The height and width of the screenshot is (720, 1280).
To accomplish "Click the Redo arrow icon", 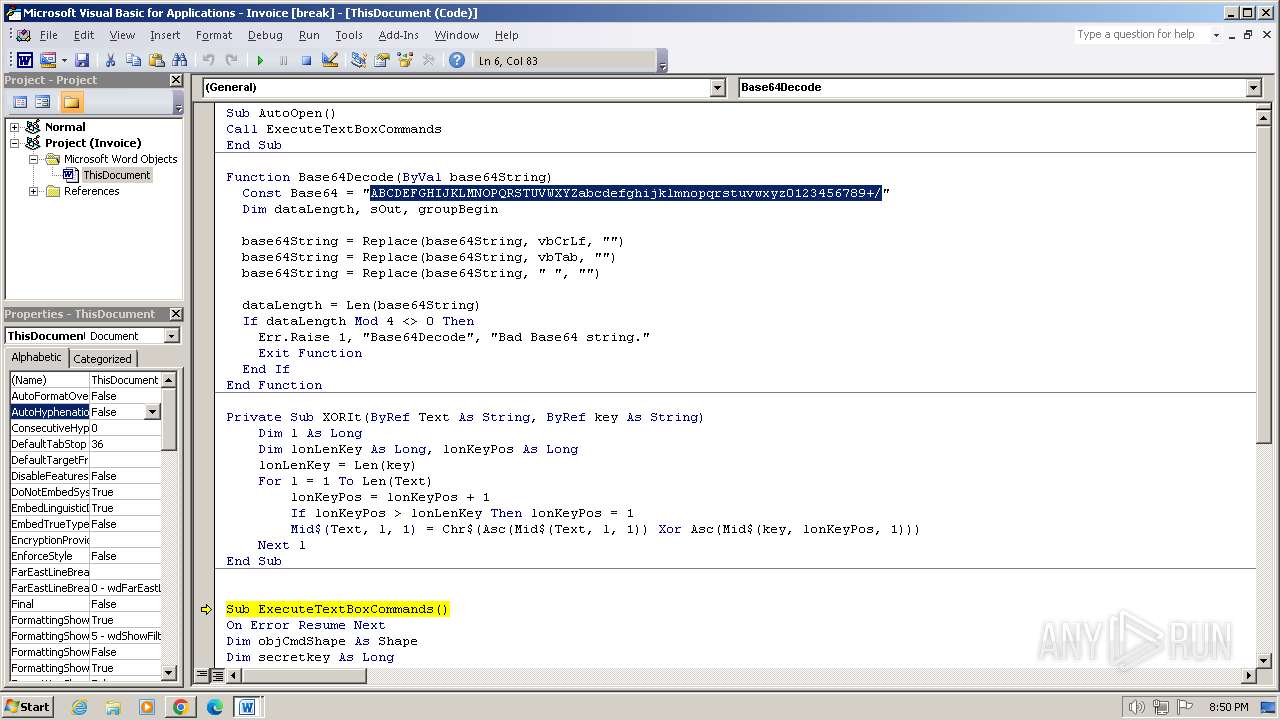I will pos(231,61).
